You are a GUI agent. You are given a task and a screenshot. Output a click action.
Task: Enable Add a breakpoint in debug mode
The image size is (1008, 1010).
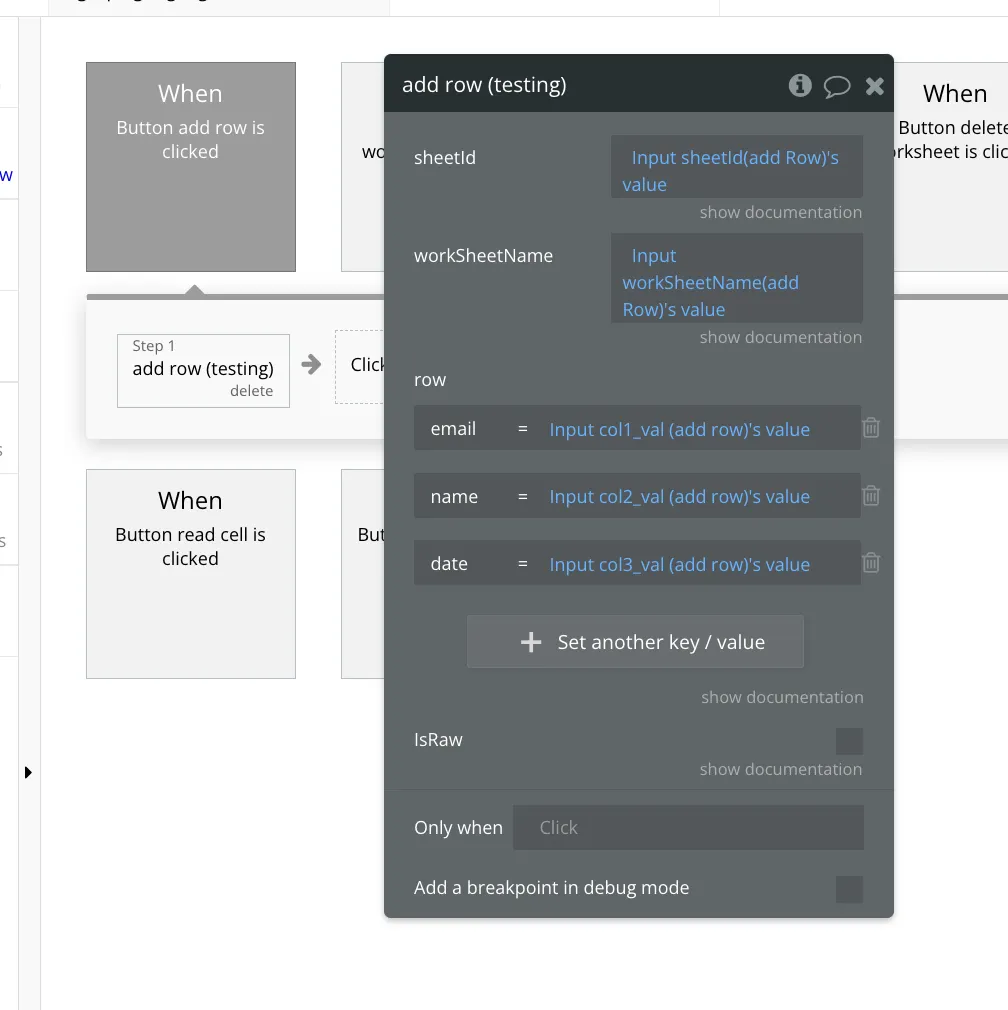(849, 889)
